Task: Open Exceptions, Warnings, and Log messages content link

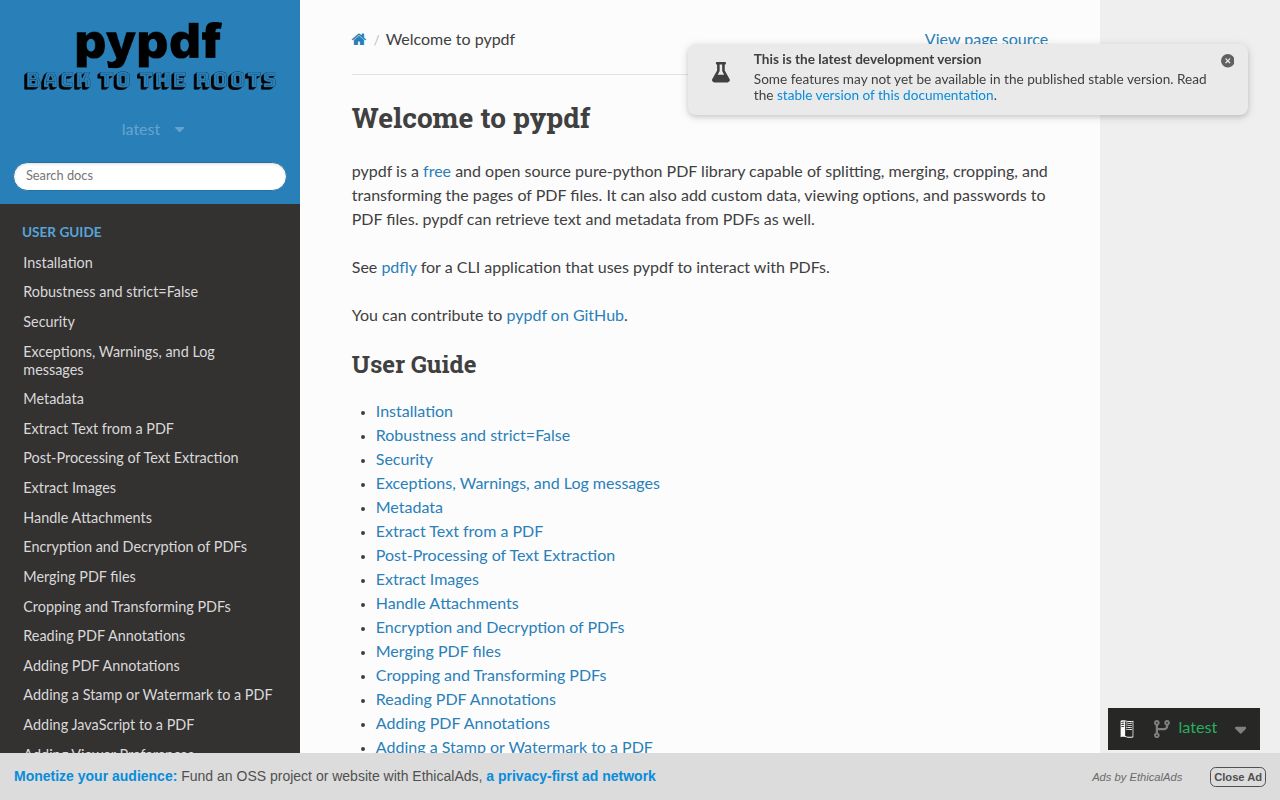Action: (518, 484)
